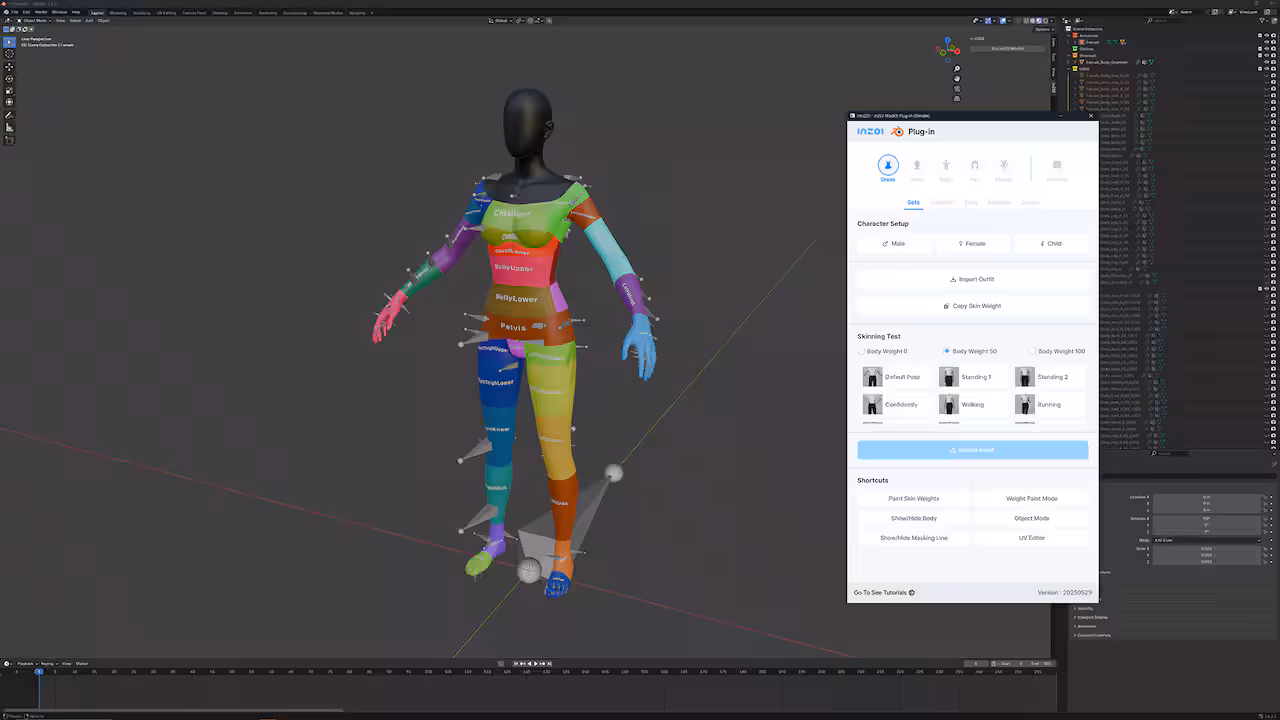The width and height of the screenshot is (1280, 720).
Task: Select Body Weight 100 radio button
Action: 1033,352
